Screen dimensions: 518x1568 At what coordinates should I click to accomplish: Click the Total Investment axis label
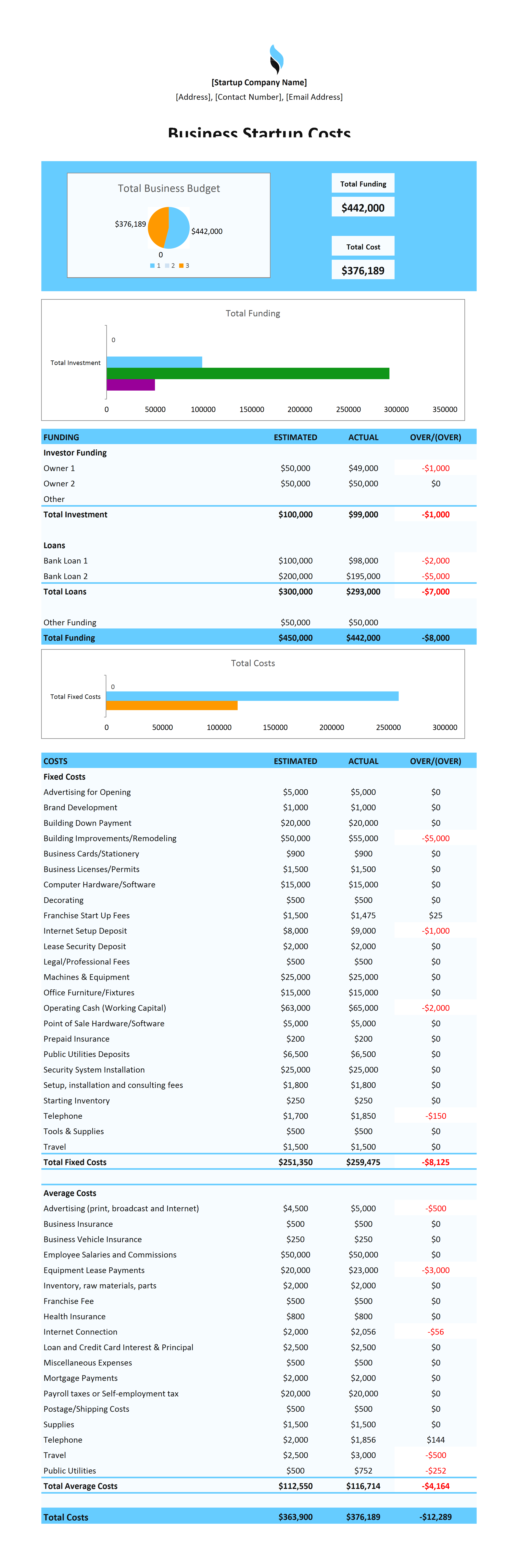click(x=76, y=363)
